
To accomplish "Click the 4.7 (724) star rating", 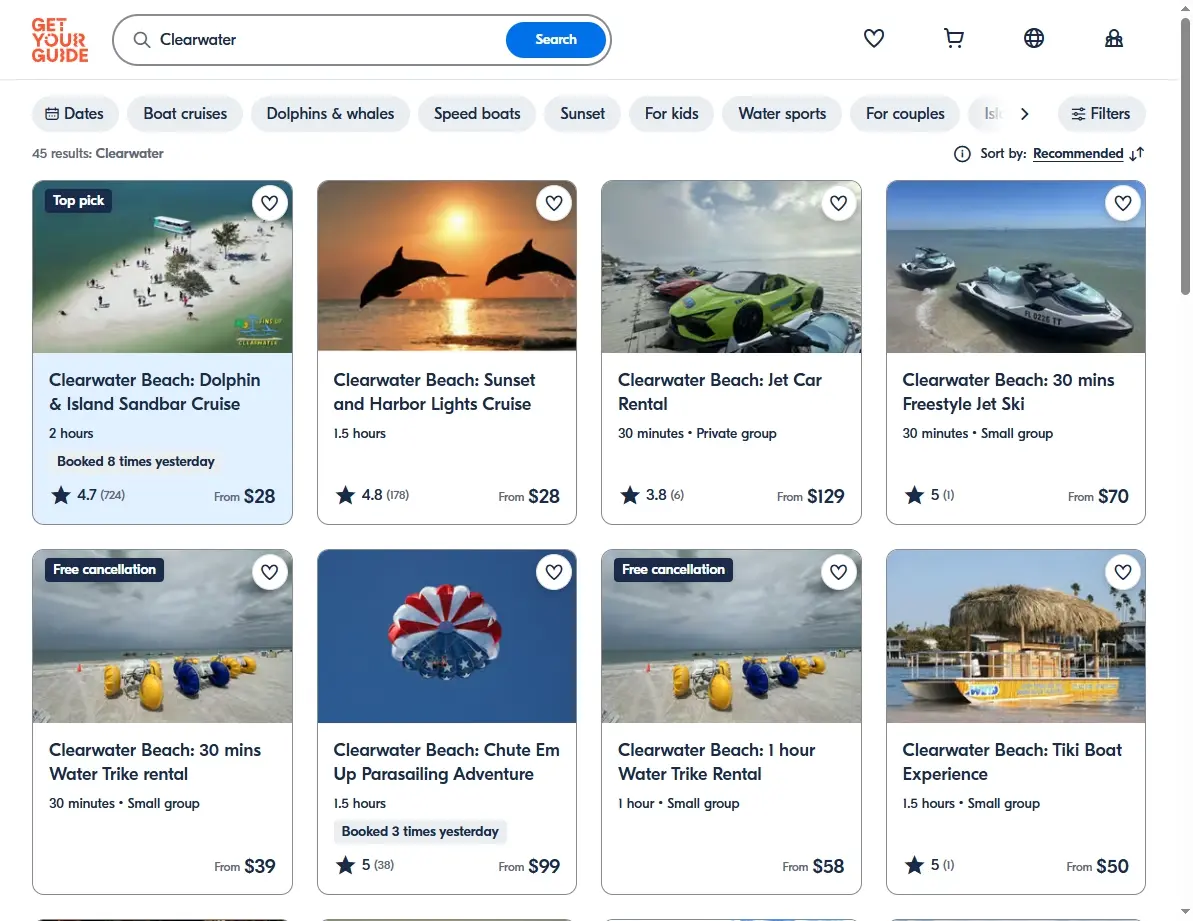I will [88, 495].
